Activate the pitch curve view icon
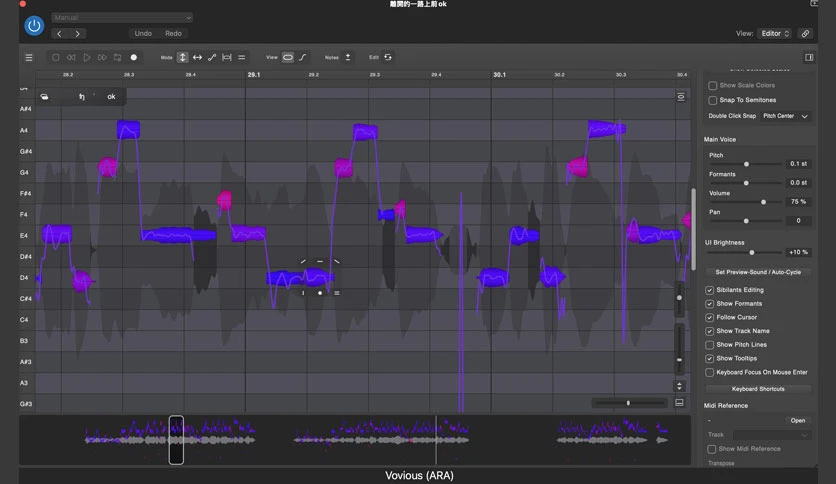Viewport: 836px width, 484px height. coord(302,58)
